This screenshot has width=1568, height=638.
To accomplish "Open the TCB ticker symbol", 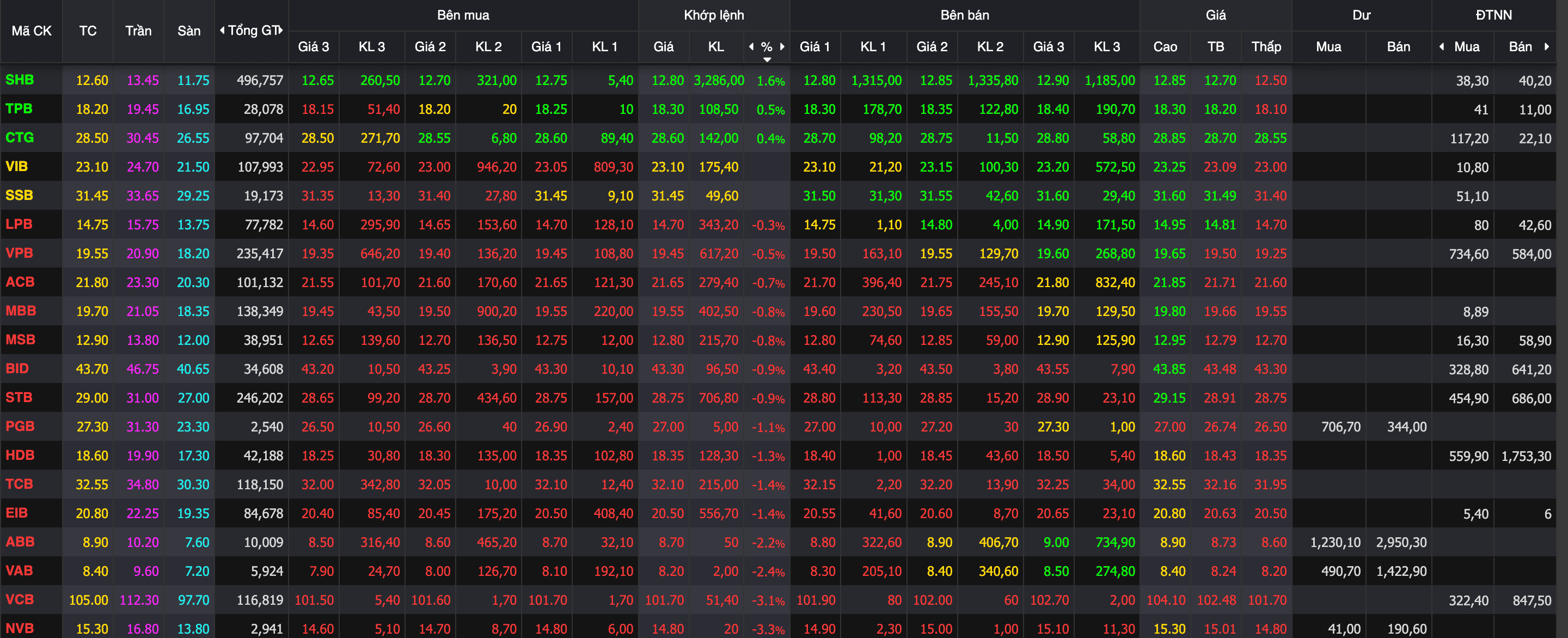I will 19,484.
